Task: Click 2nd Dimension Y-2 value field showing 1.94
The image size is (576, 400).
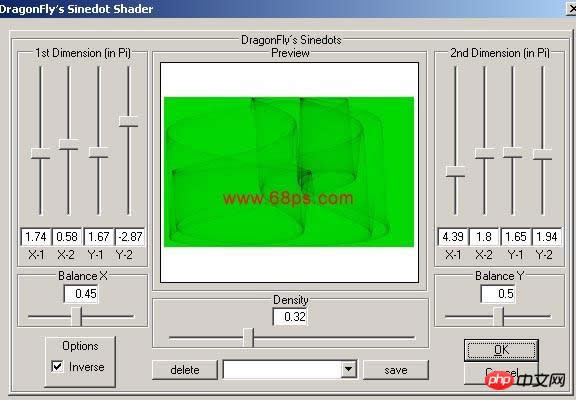Action: 547,237
